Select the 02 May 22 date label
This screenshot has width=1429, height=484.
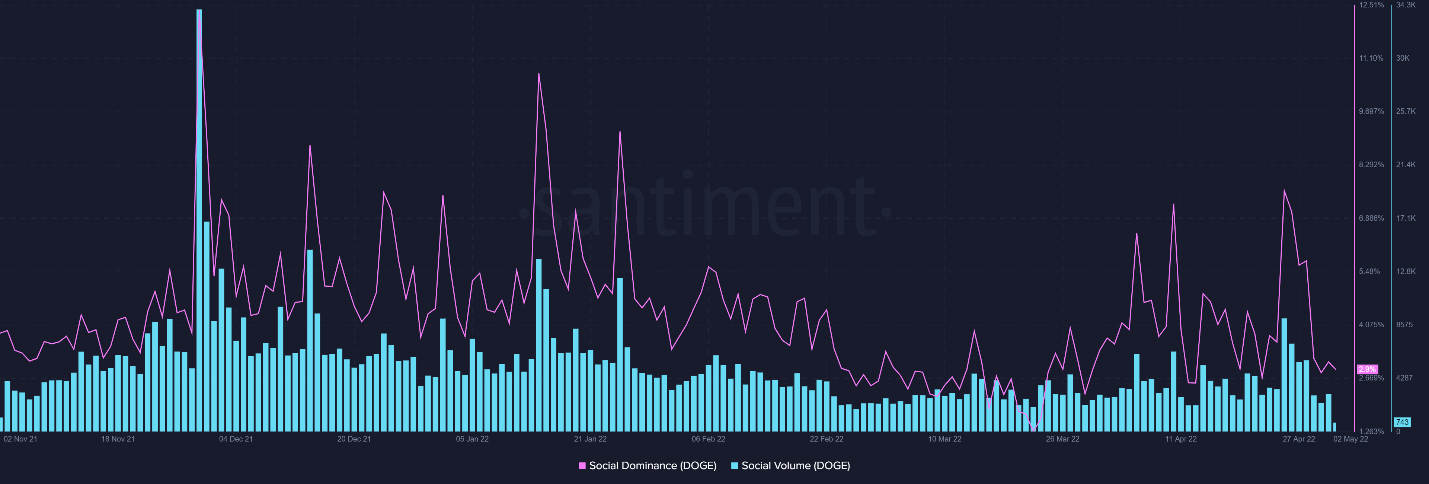(x=1350, y=438)
